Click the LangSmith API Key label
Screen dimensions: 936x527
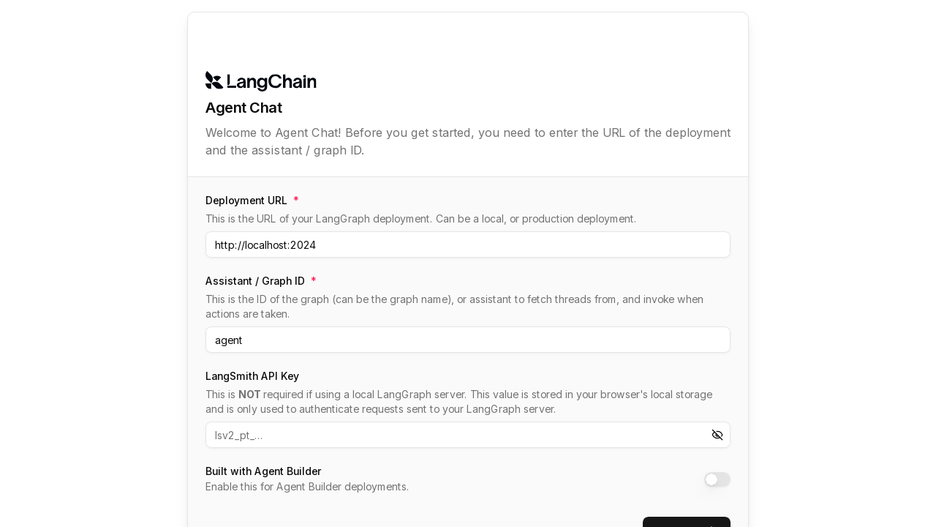(252, 376)
